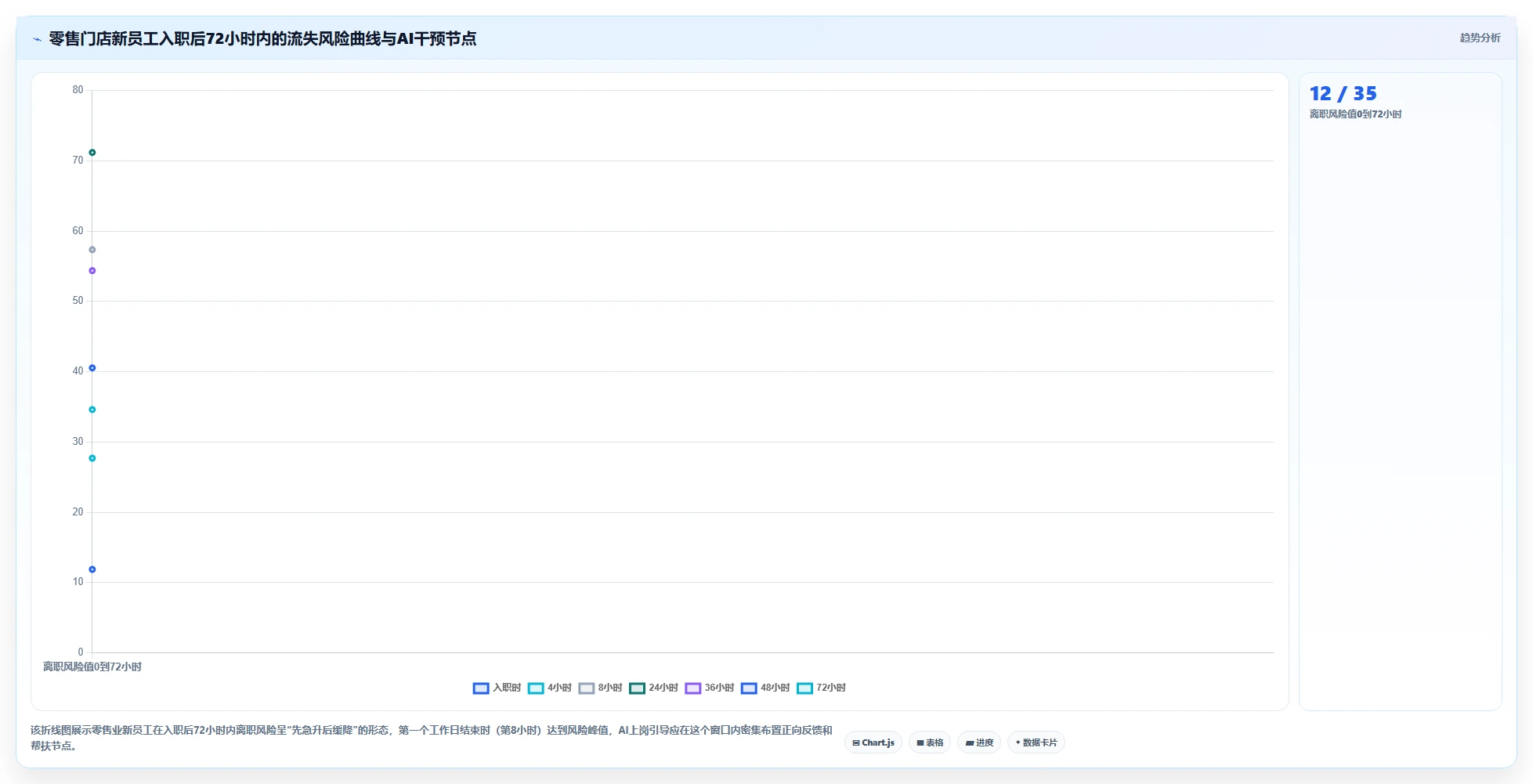Click the blue data point near 12
This screenshot has height=784, width=1533.
coord(92,569)
